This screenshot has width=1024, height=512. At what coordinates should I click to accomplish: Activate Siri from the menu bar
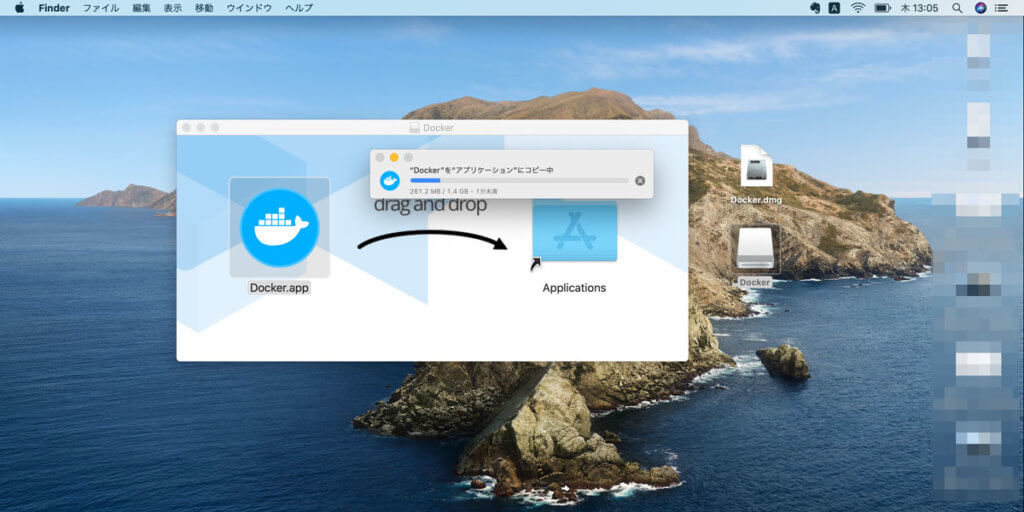point(980,8)
